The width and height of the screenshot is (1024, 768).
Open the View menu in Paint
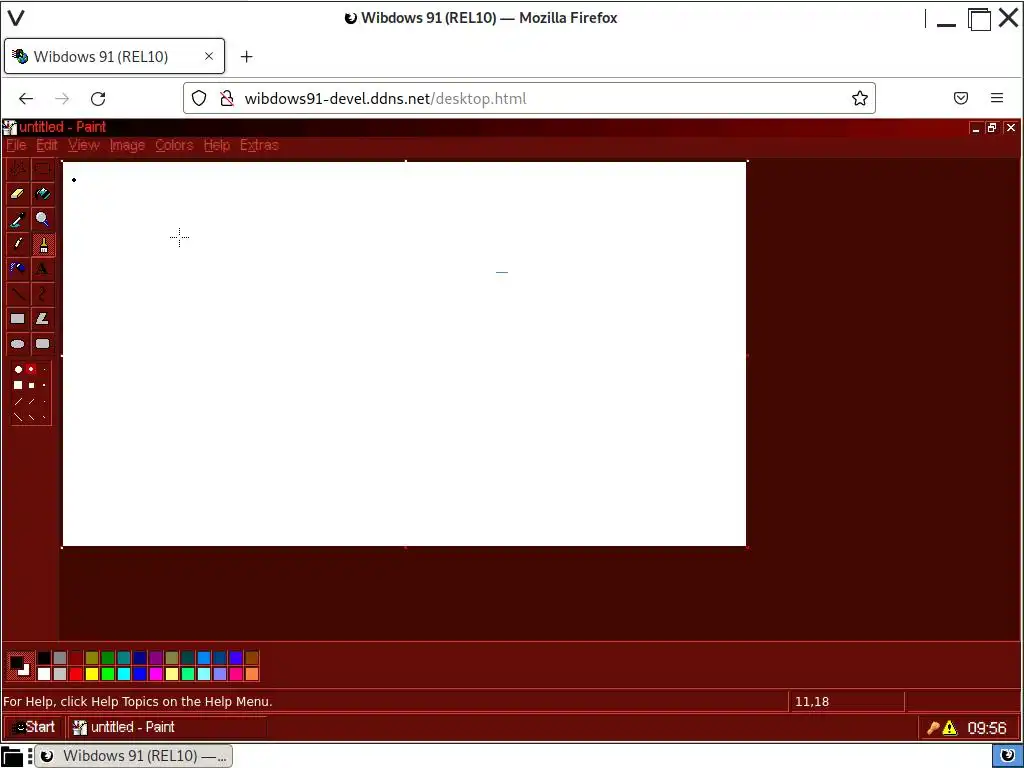tap(84, 145)
